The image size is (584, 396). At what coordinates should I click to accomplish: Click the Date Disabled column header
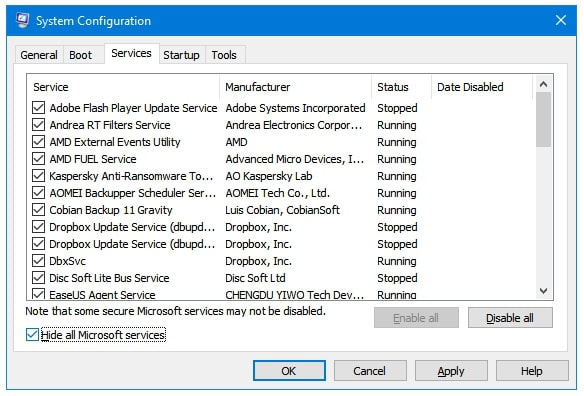point(482,87)
